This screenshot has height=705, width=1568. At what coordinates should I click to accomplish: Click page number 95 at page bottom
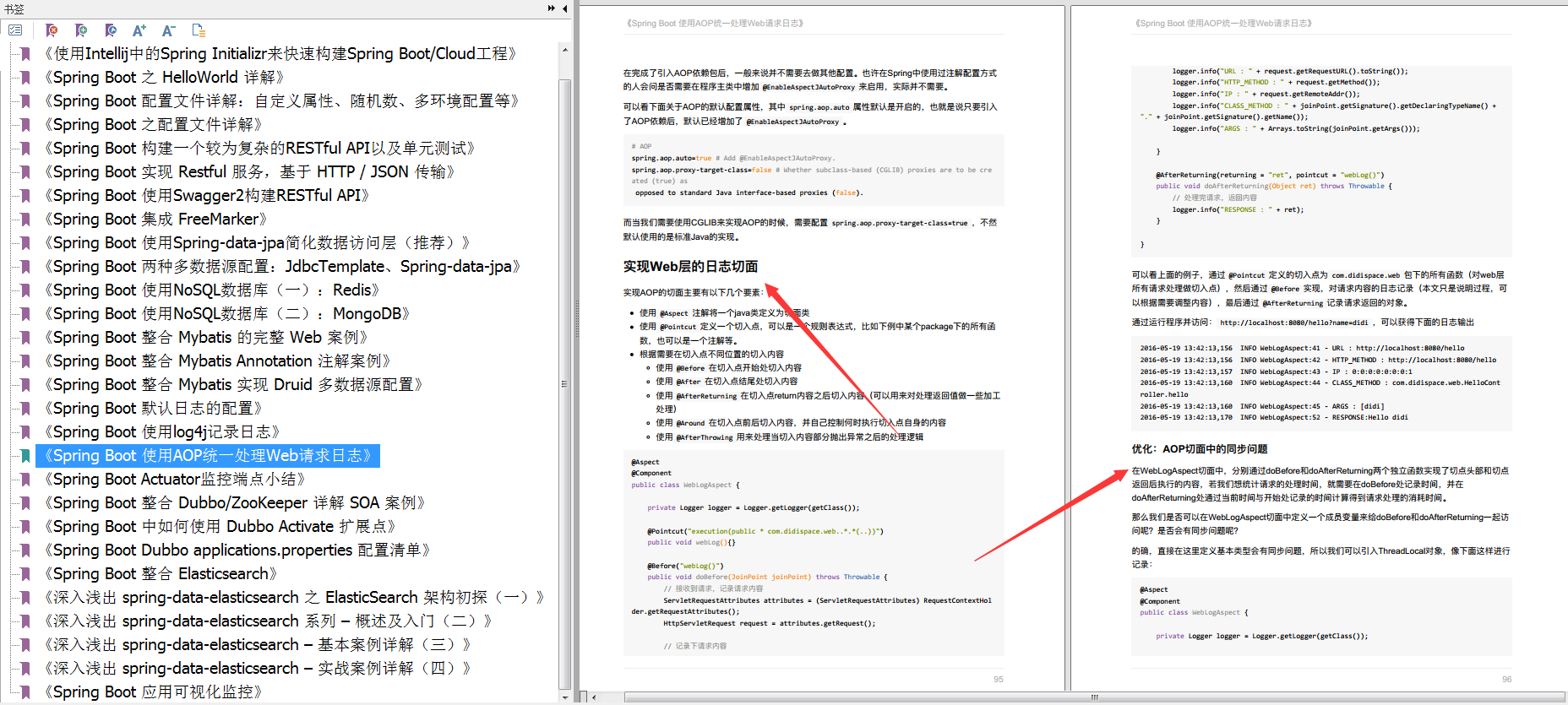pyautogui.click(x=999, y=679)
